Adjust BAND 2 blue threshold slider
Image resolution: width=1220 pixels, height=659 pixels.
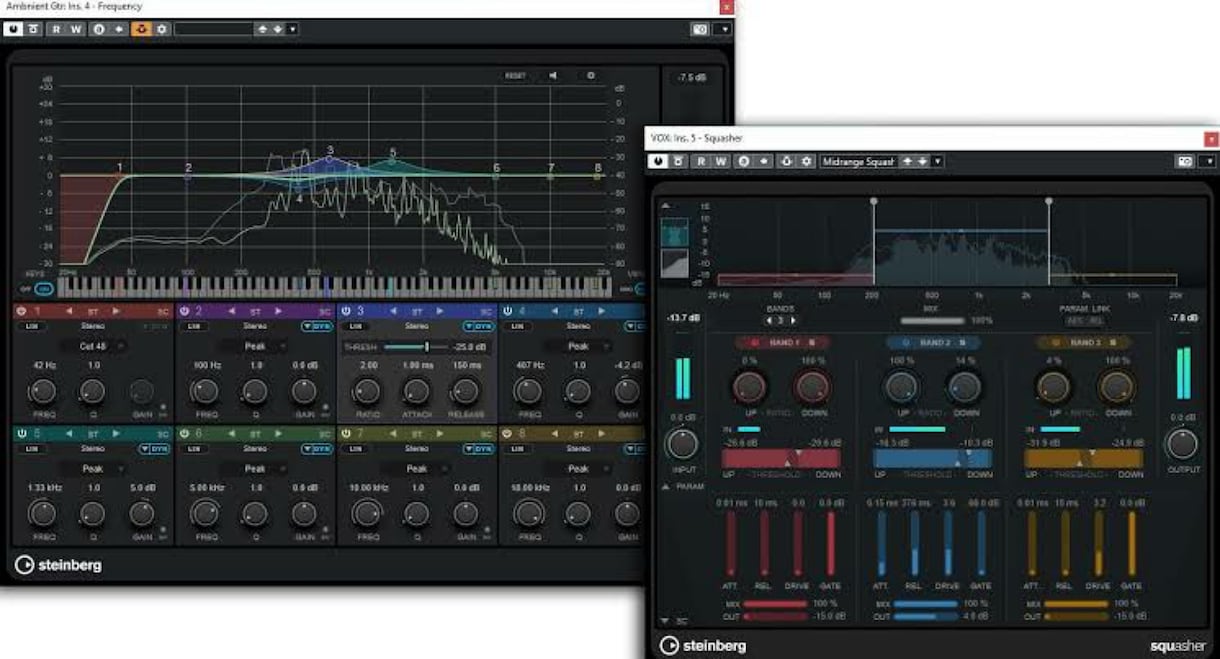pyautogui.click(x=932, y=458)
